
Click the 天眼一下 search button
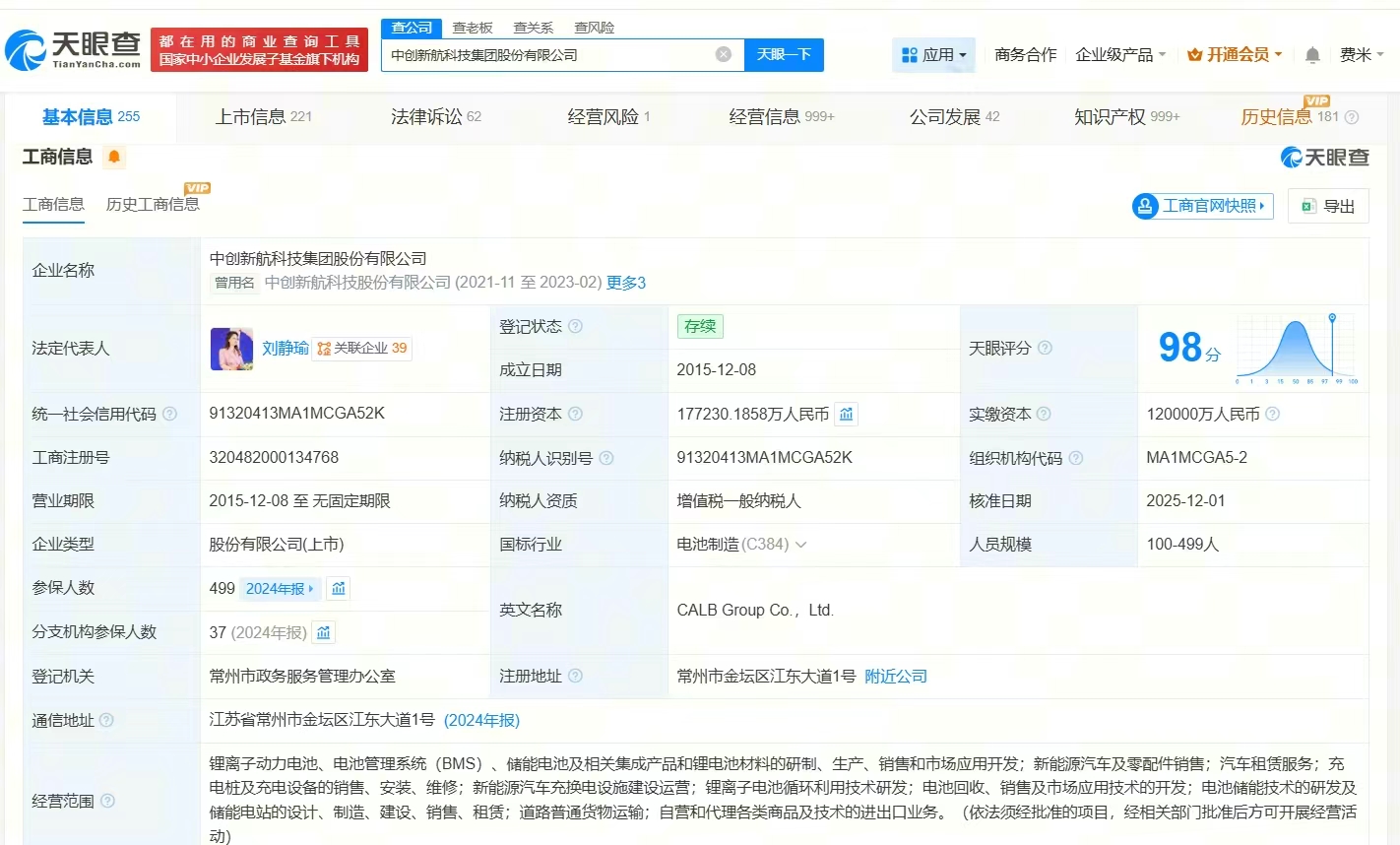coord(784,55)
